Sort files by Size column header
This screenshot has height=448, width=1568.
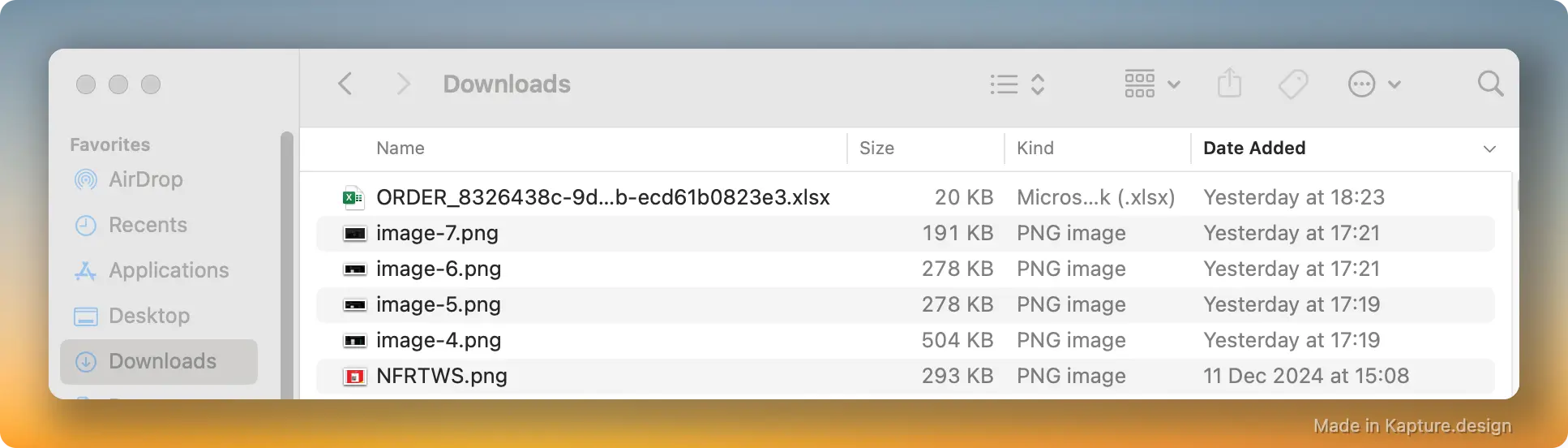click(x=876, y=148)
